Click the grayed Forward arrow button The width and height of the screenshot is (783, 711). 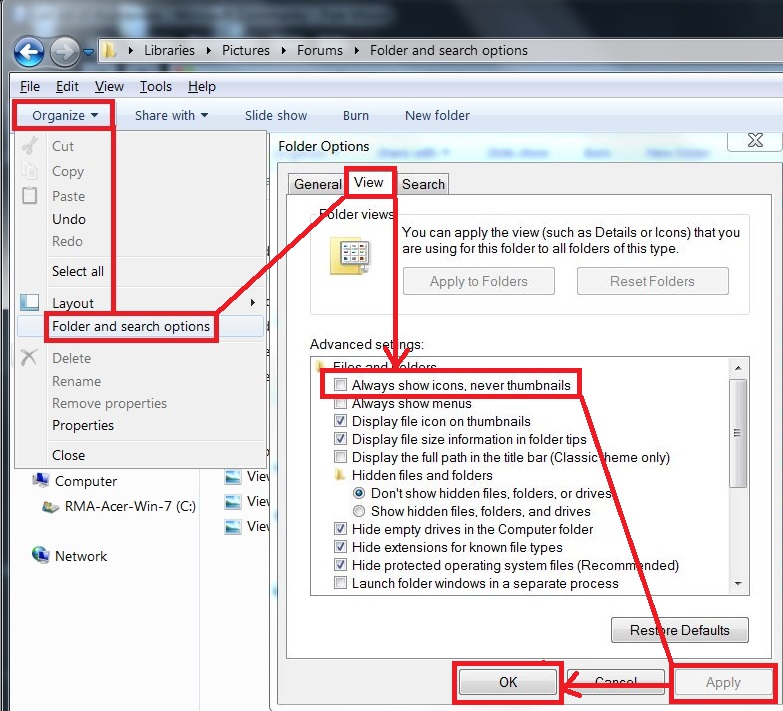(64, 51)
